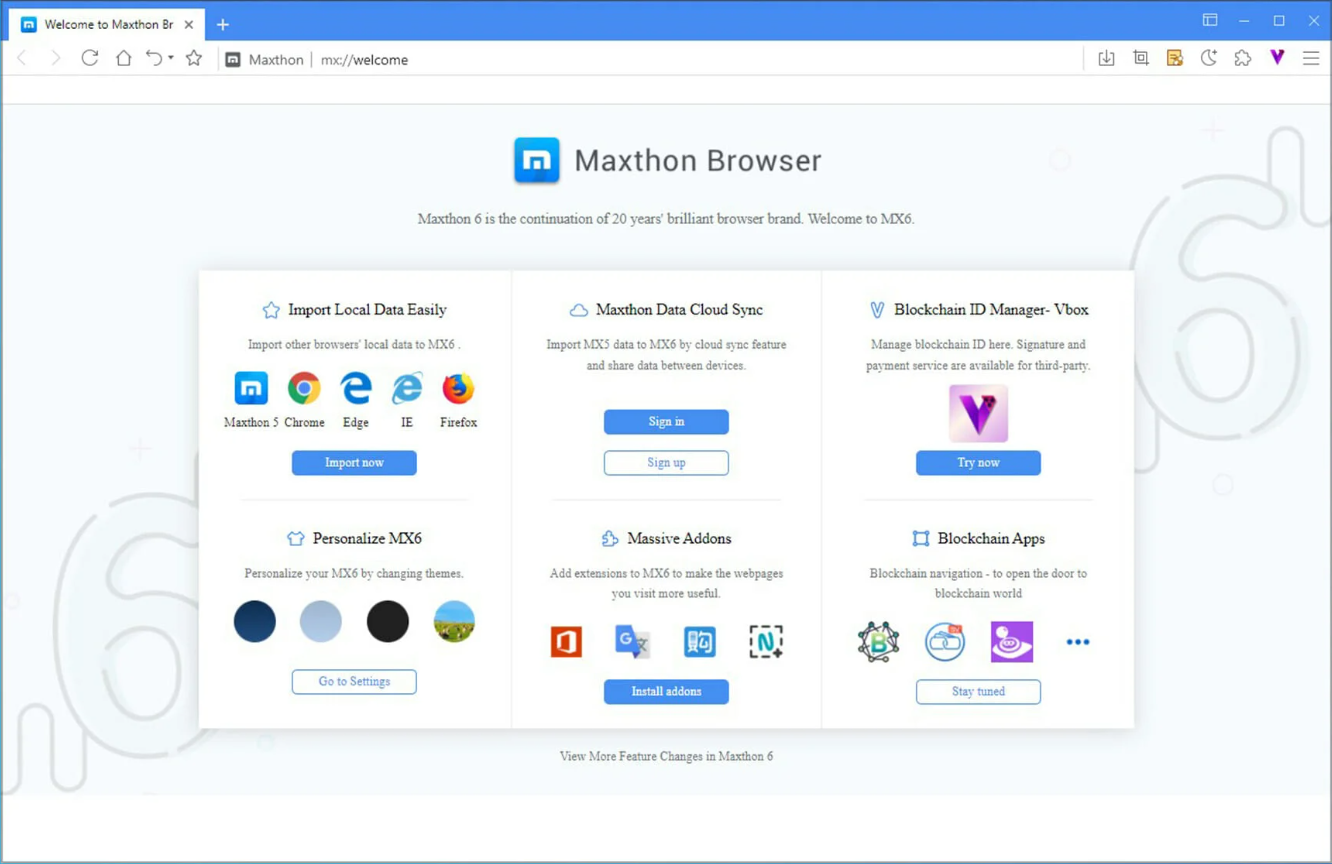Viewport: 1332px width, 864px height.
Task: Click the purple Vbox logo image
Action: click(978, 413)
